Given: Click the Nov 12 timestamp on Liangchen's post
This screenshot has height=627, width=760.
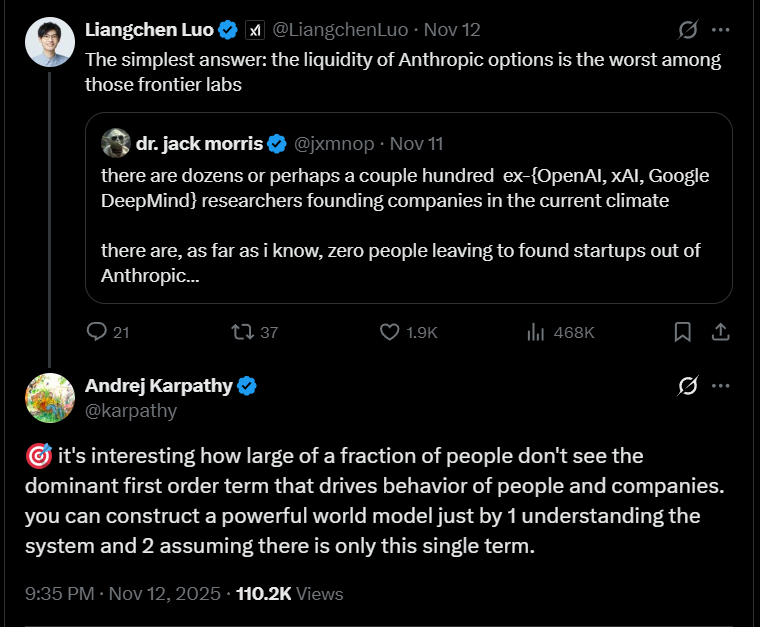Looking at the screenshot, I should point(452,30).
